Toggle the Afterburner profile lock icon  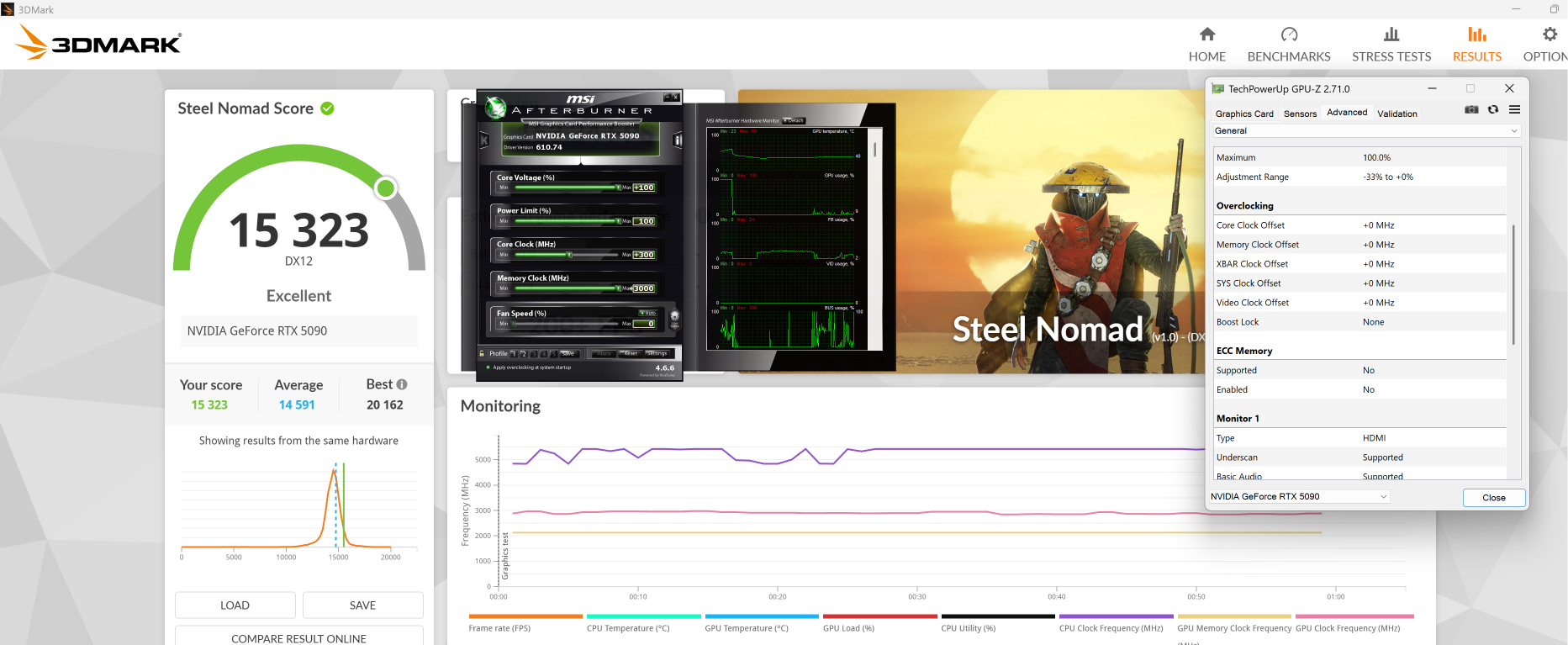click(x=482, y=353)
